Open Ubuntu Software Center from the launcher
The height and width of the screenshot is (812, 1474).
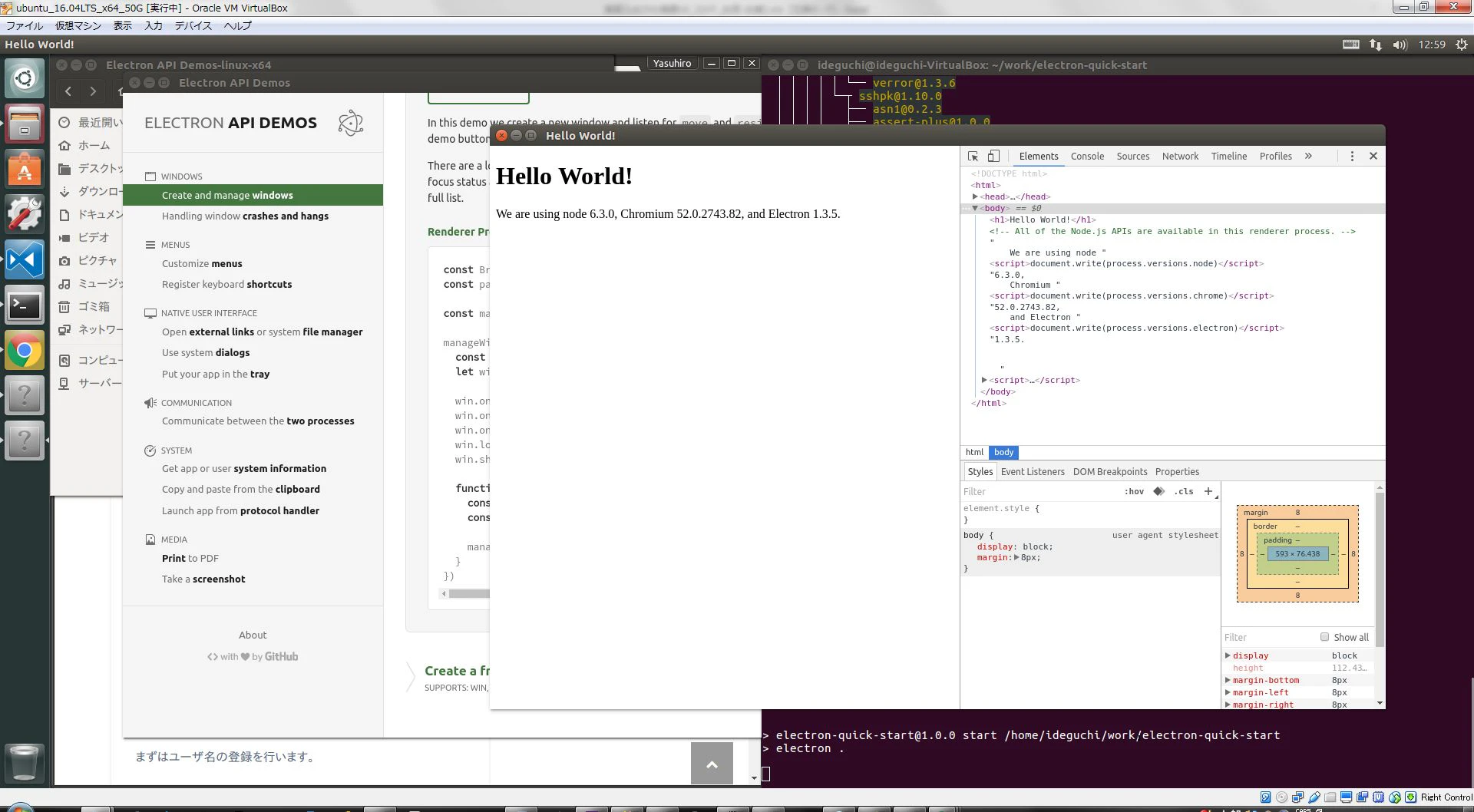tap(25, 169)
